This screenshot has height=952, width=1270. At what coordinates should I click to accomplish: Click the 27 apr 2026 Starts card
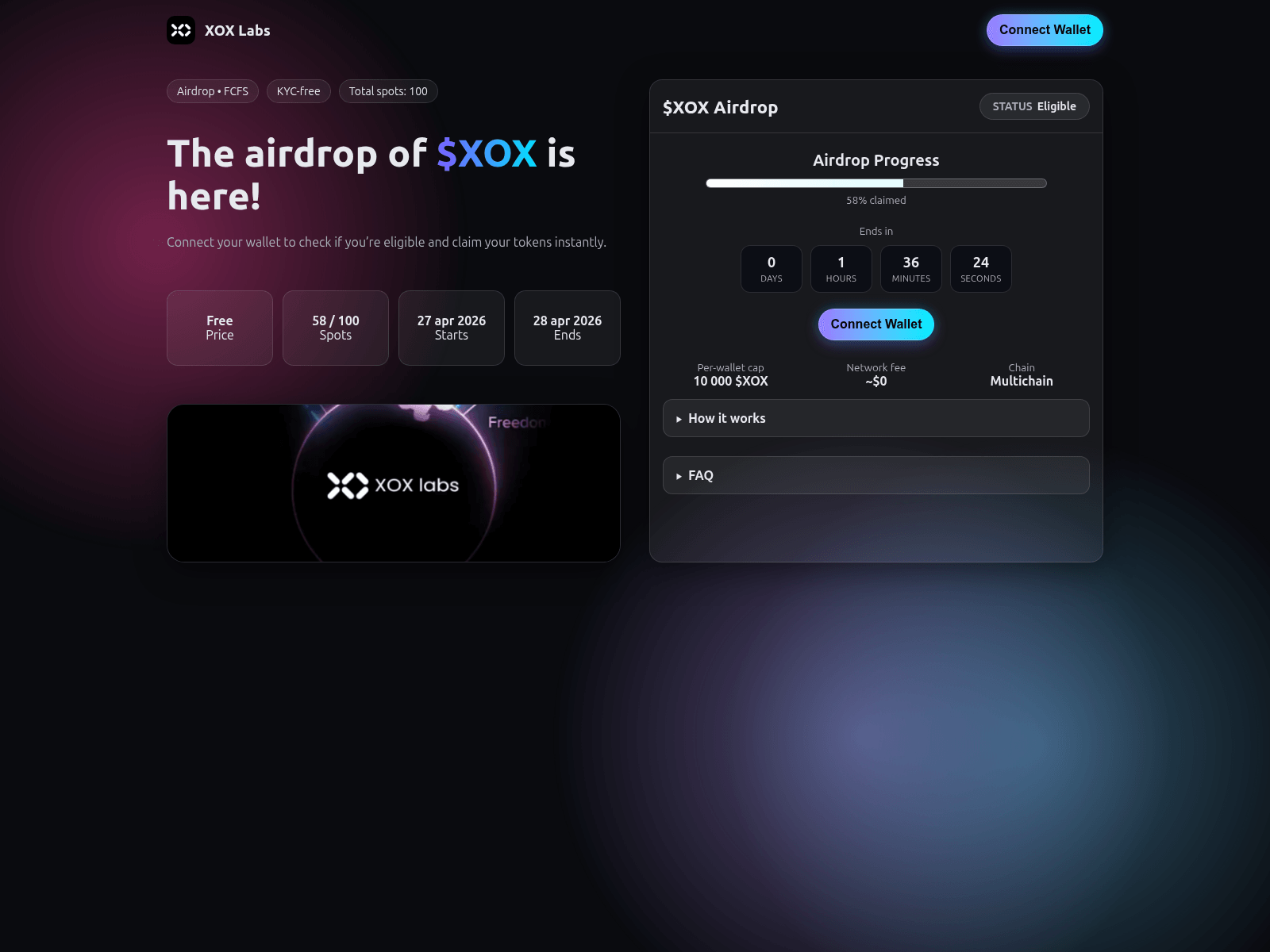(452, 328)
